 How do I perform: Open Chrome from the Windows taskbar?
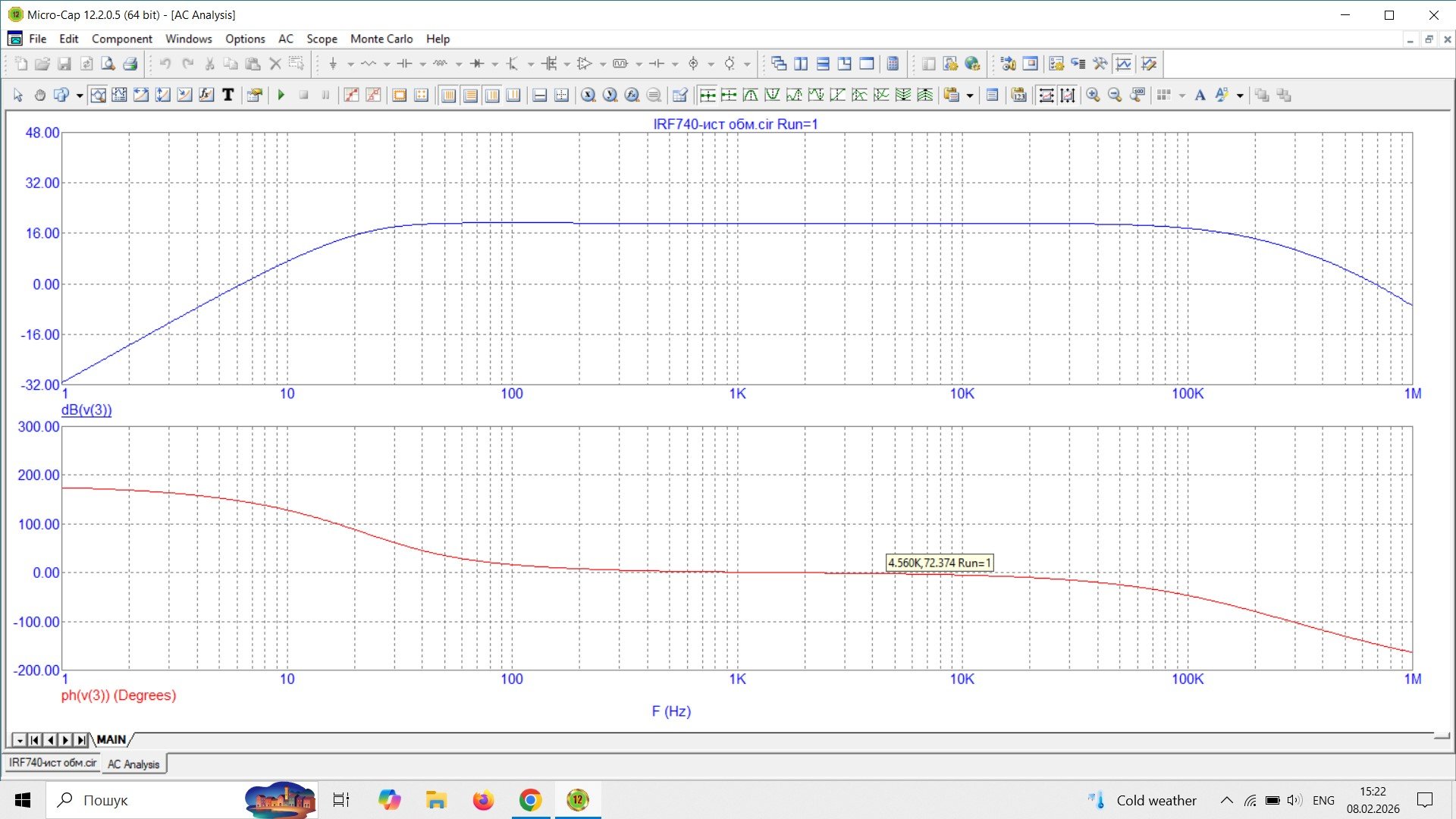(x=530, y=800)
